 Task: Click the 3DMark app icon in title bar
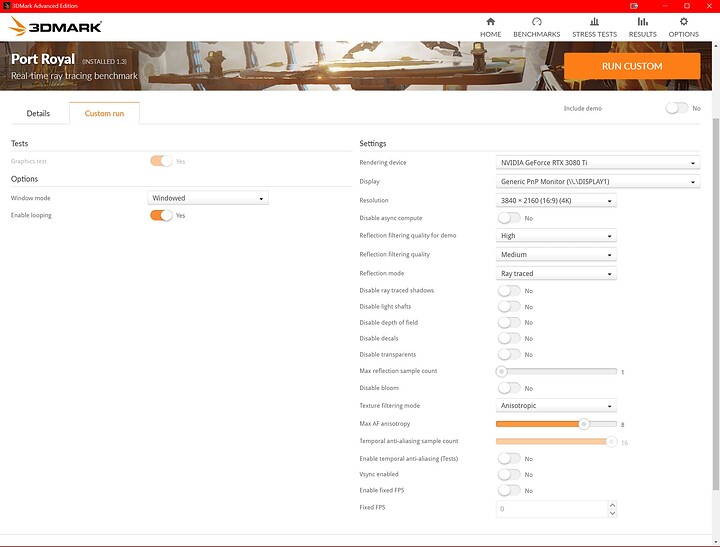point(6,6)
